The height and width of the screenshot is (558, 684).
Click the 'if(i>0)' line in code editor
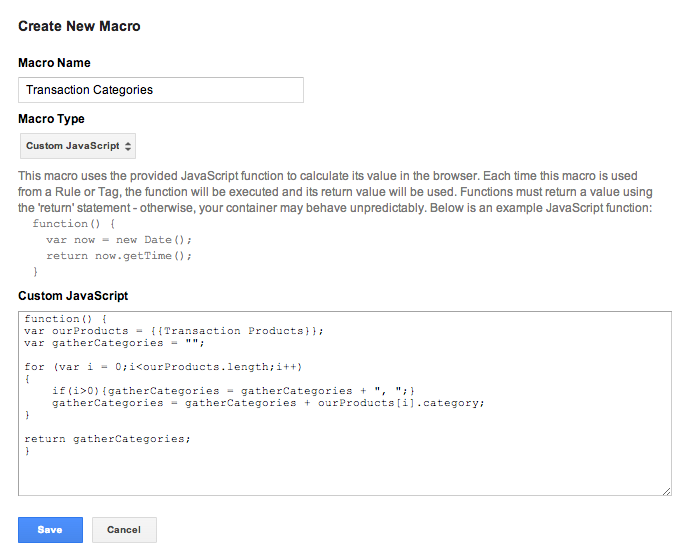click(233, 391)
